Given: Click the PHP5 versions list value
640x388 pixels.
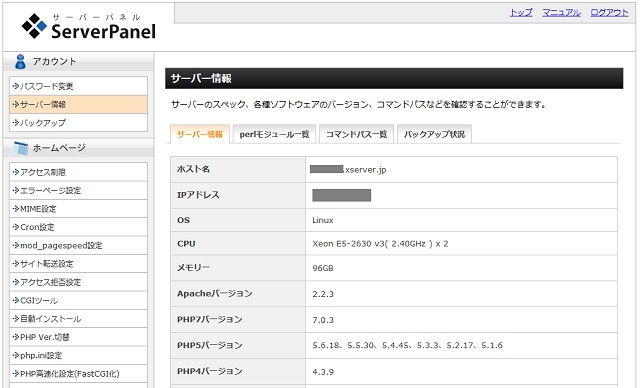Looking at the screenshot, I should pyautogui.click(x=407, y=346).
